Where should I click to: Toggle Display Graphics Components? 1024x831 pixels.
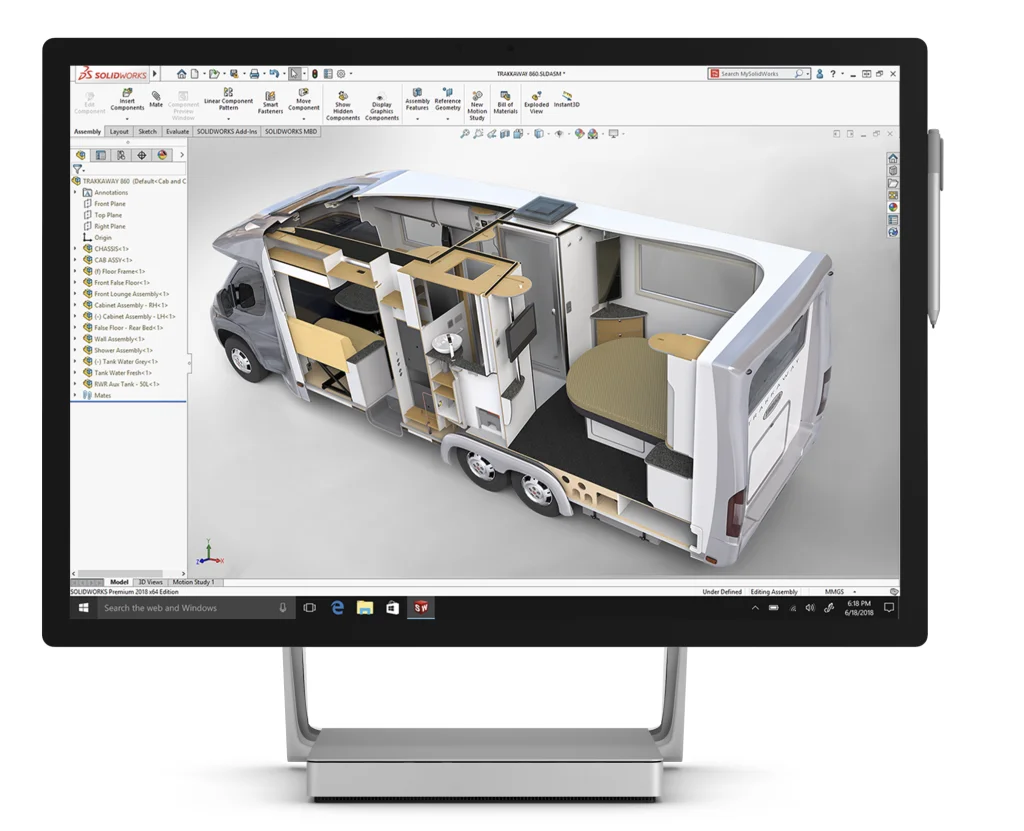tap(379, 100)
